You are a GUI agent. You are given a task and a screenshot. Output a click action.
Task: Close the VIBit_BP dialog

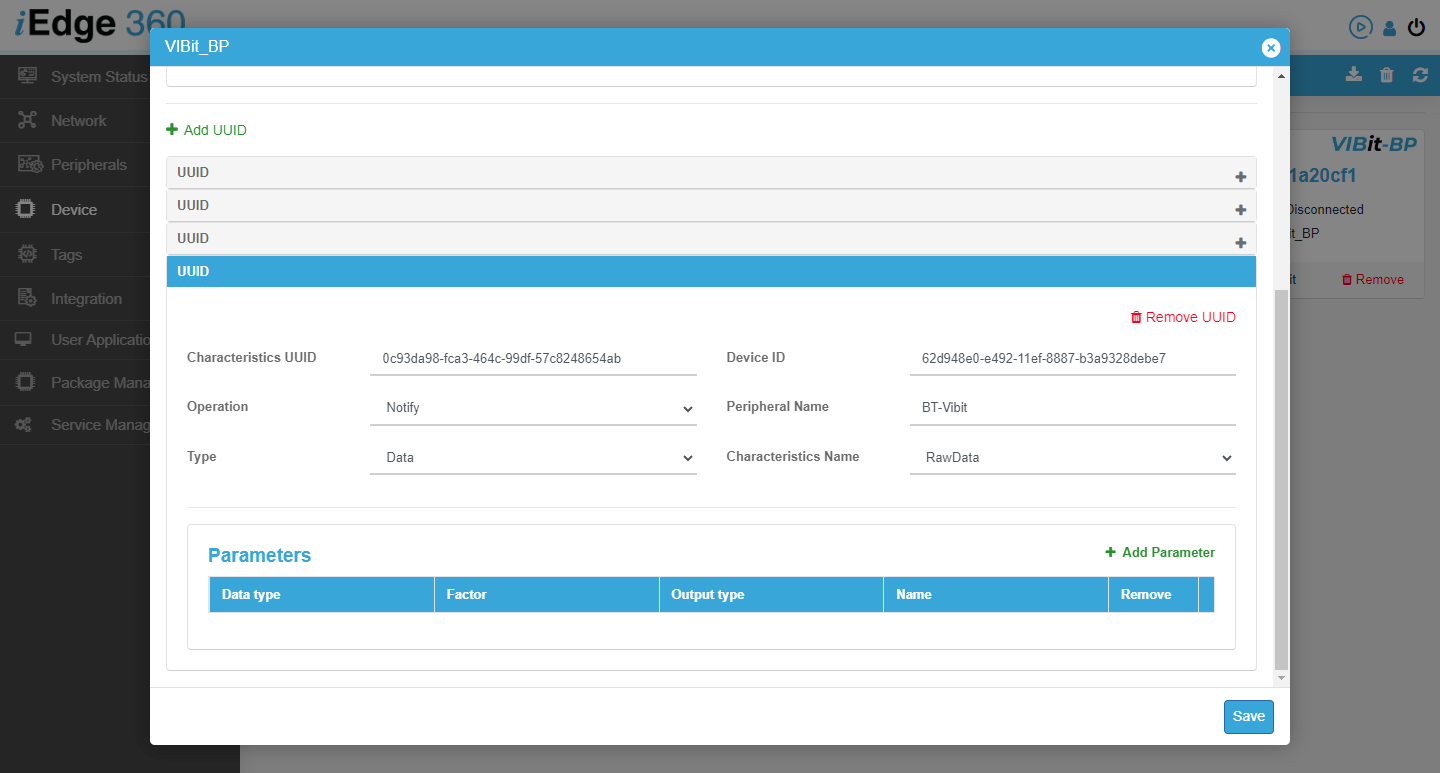[x=1270, y=47]
